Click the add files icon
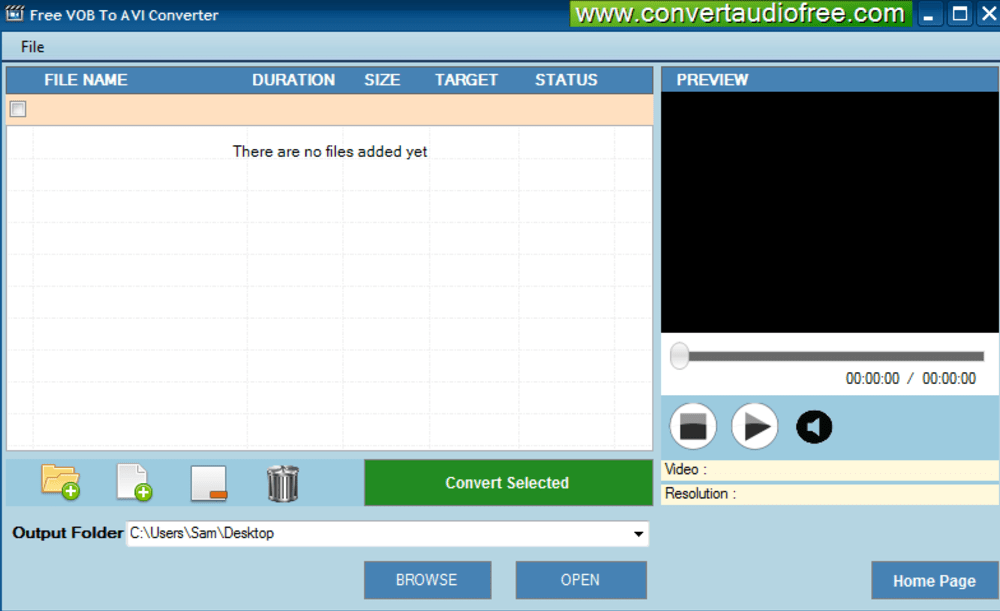Viewport: 1000px width, 611px height. coord(135,483)
